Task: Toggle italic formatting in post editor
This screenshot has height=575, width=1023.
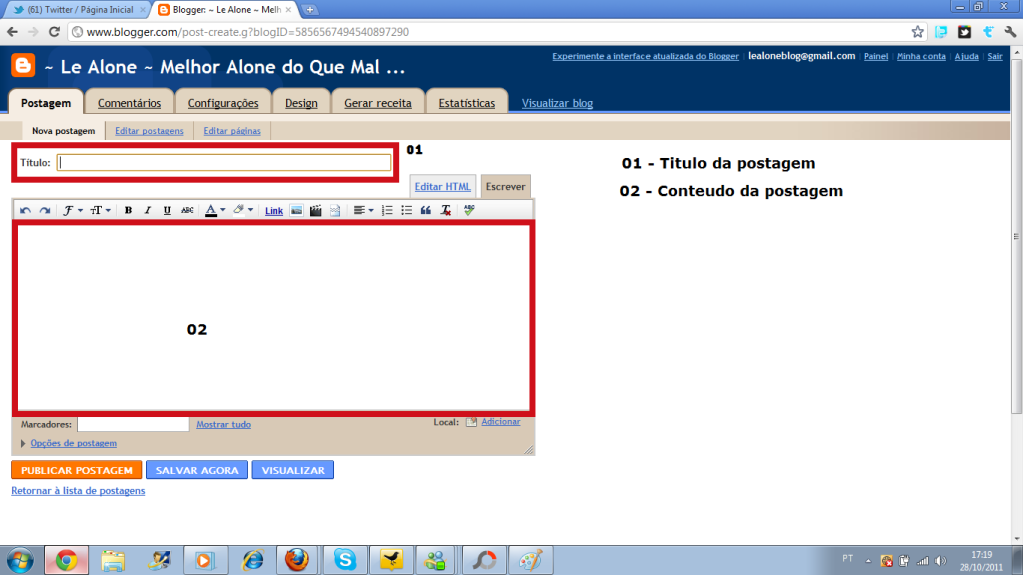Action: [x=147, y=211]
